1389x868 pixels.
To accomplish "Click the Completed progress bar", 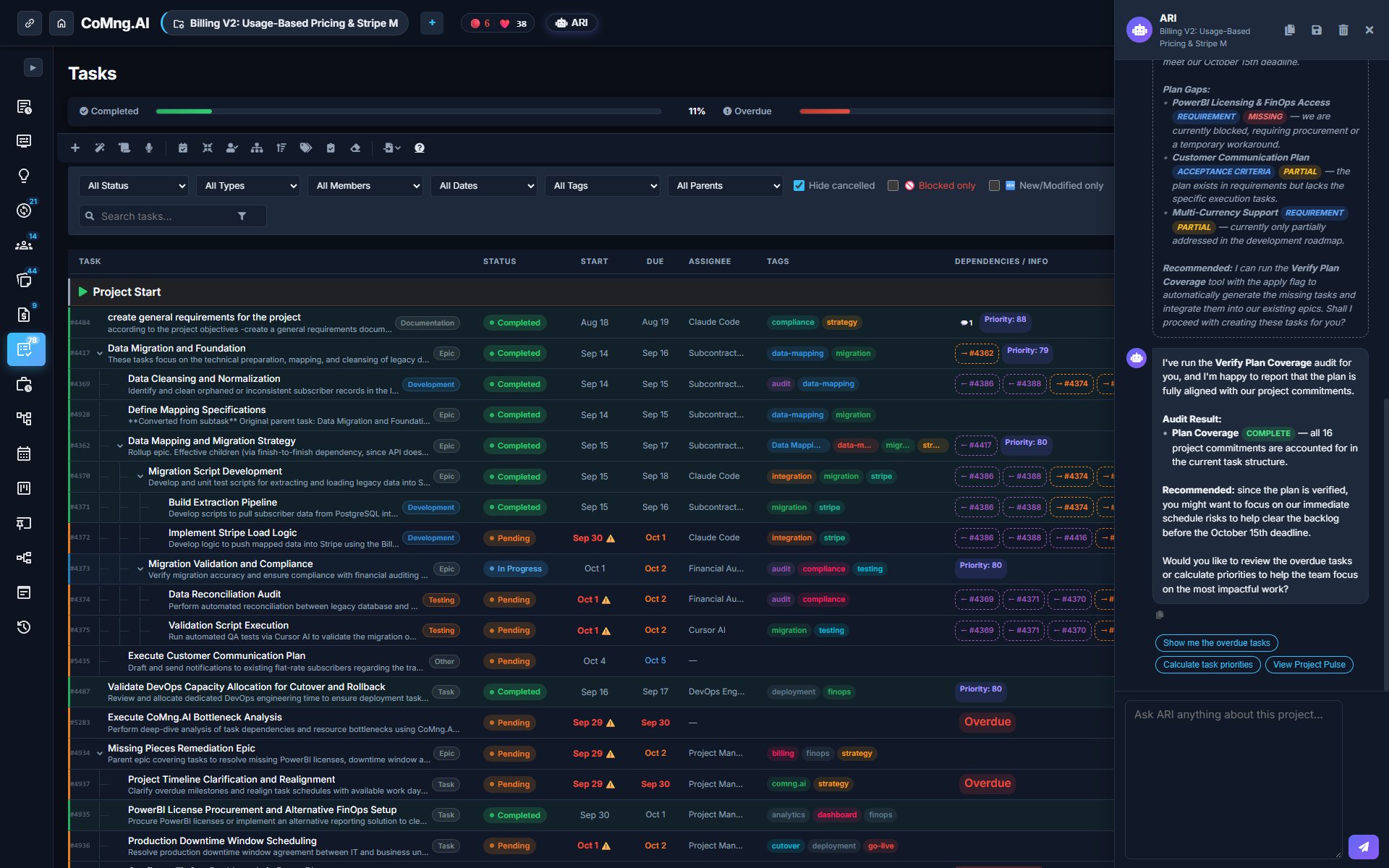I will pyautogui.click(x=409, y=111).
